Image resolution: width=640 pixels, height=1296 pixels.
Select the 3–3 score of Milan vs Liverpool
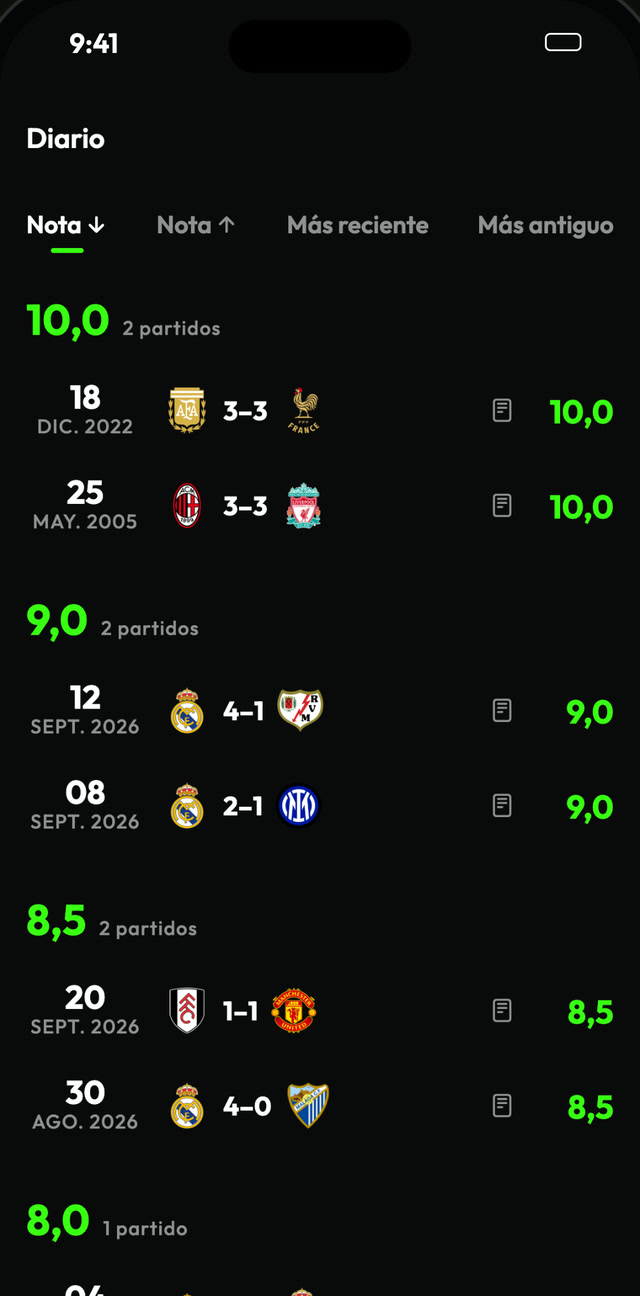coord(245,506)
